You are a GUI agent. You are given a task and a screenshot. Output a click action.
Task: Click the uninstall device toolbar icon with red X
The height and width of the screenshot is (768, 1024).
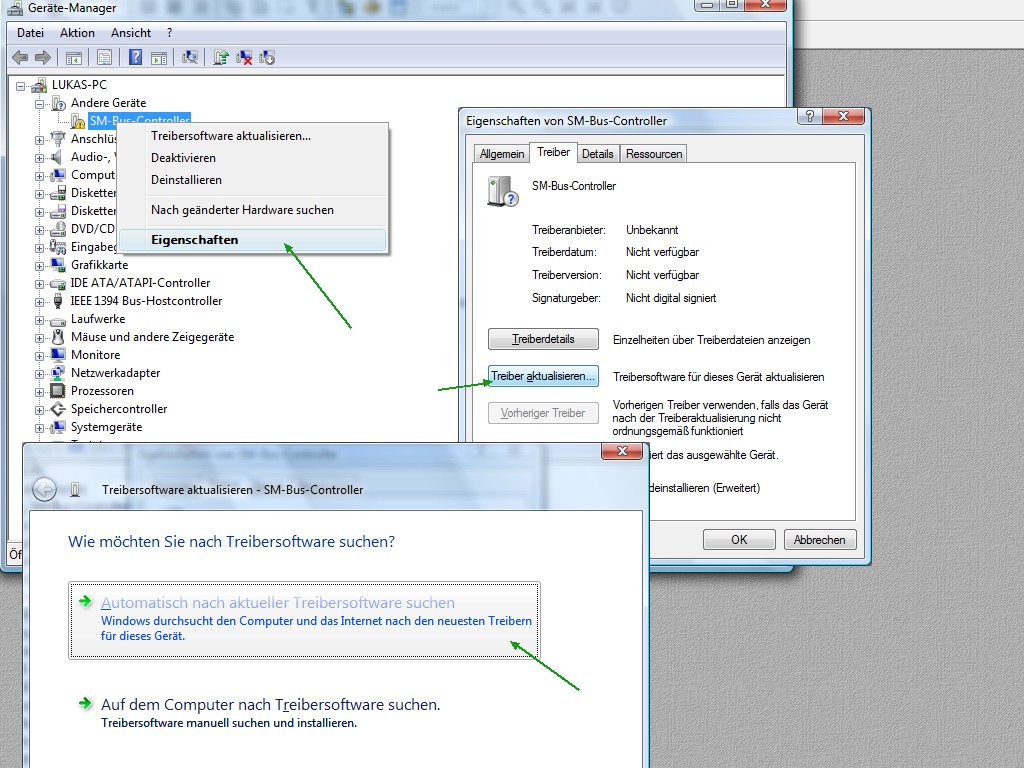pyautogui.click(x=245, y=57)
